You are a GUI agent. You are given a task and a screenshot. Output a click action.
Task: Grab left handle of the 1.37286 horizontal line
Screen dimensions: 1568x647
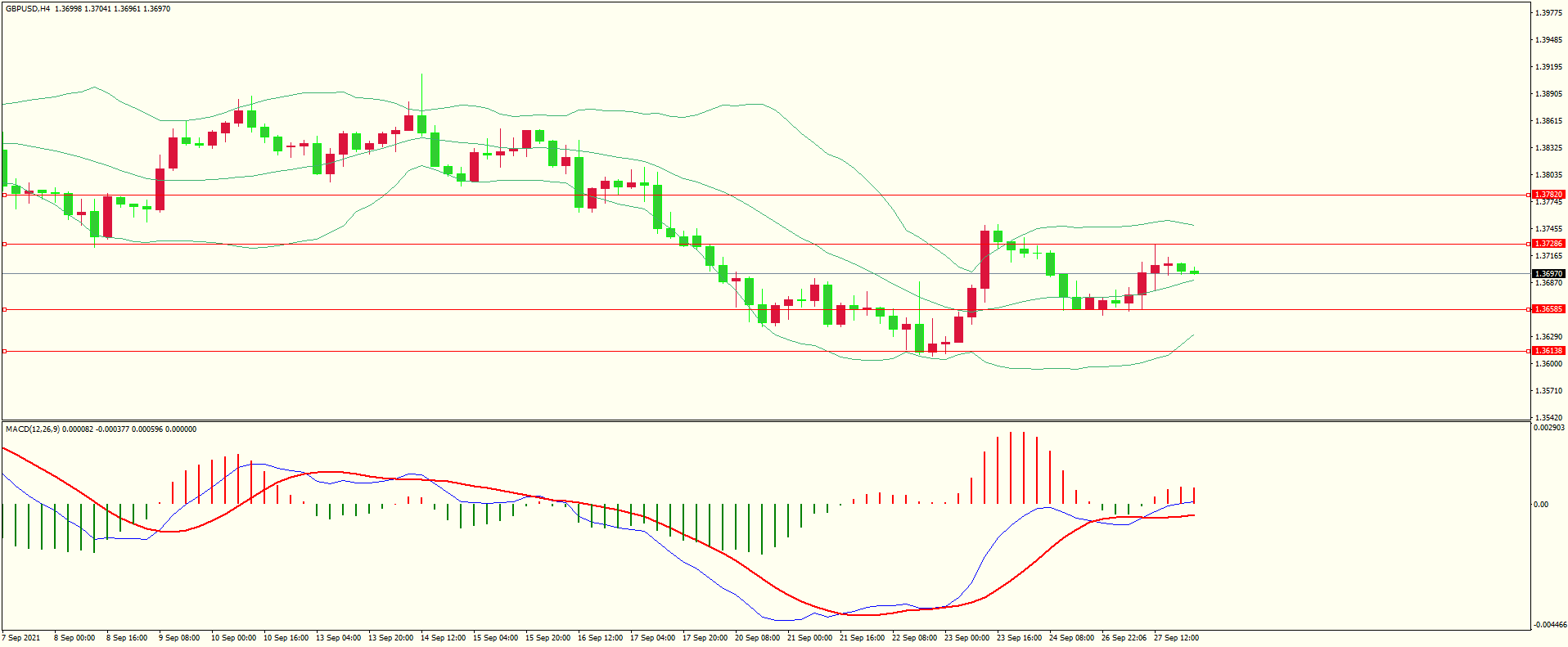pyautogui.click(x=4, y=244)
